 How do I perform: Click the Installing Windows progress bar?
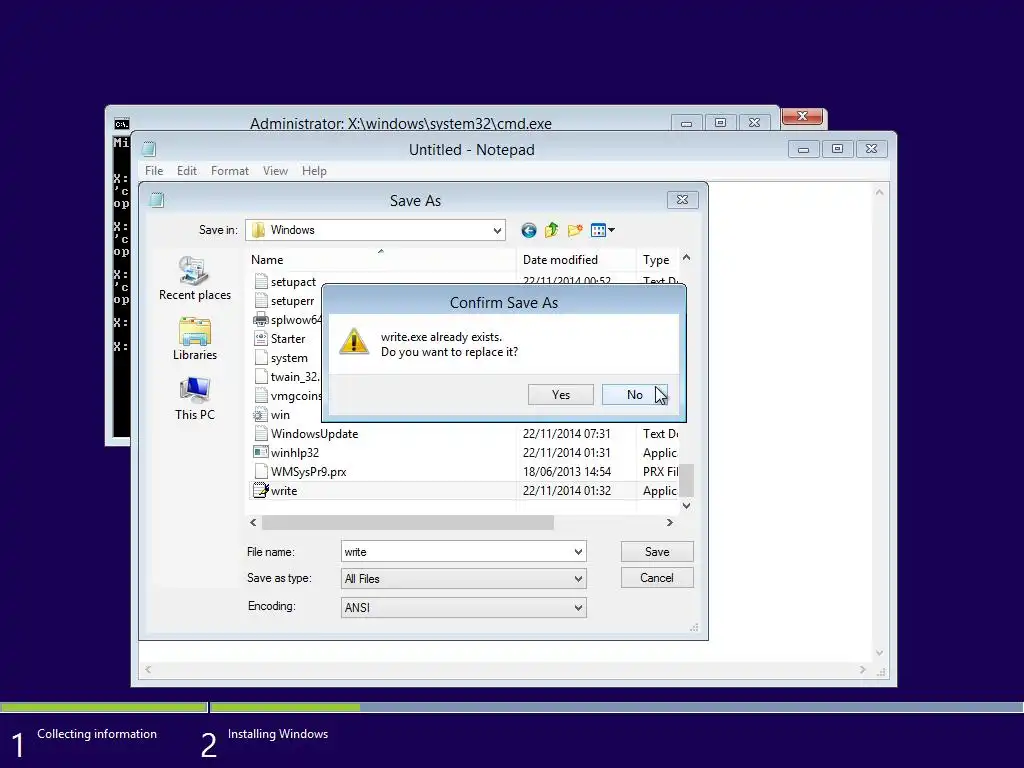click(616, 707)
